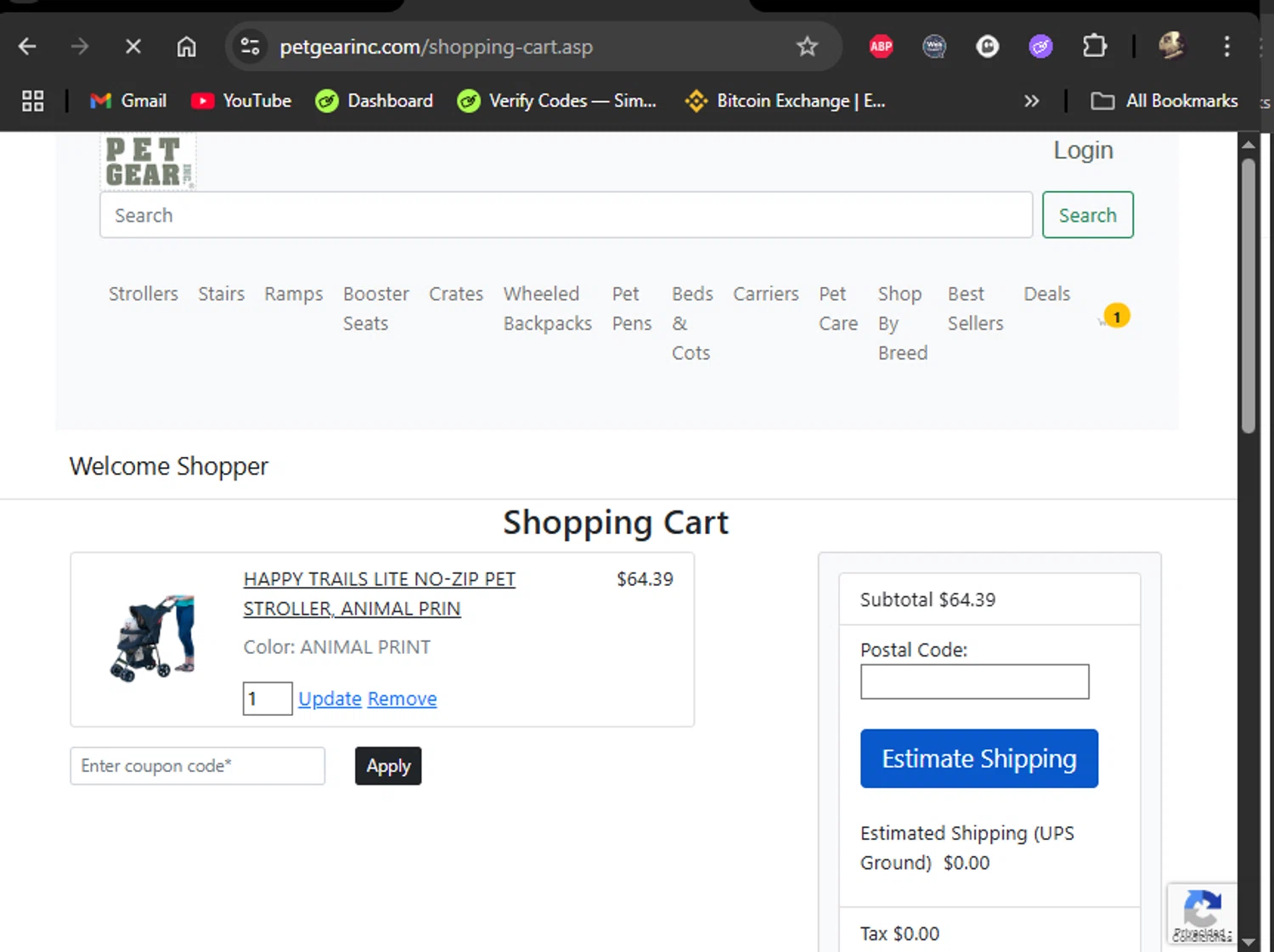The width and height of the screenshot is (1274, 952).
Task: Open the browser home page icon
Action: point(186,46)
